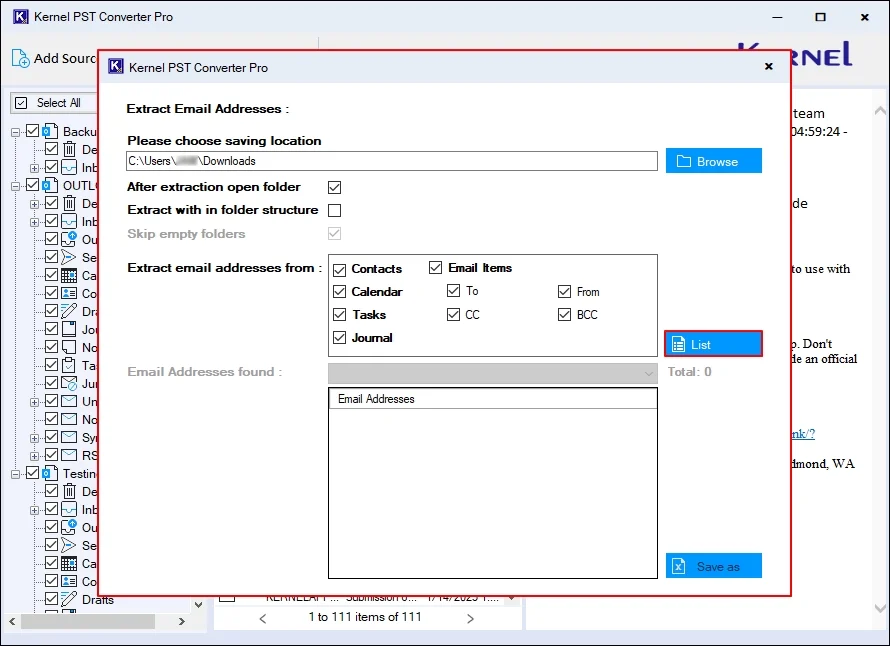This screenshot has height=646, width=890.
Task: Open the Email Addresses found dropdown
Action: (648, 373)
